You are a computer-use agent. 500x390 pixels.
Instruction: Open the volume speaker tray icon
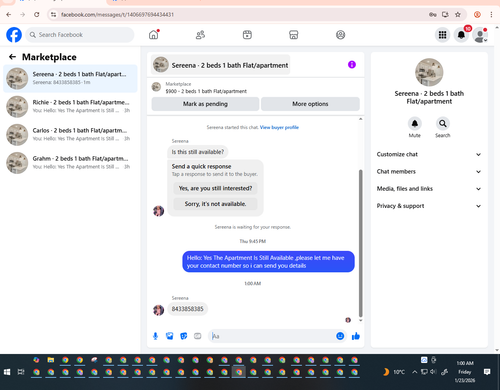coord(433,372)
